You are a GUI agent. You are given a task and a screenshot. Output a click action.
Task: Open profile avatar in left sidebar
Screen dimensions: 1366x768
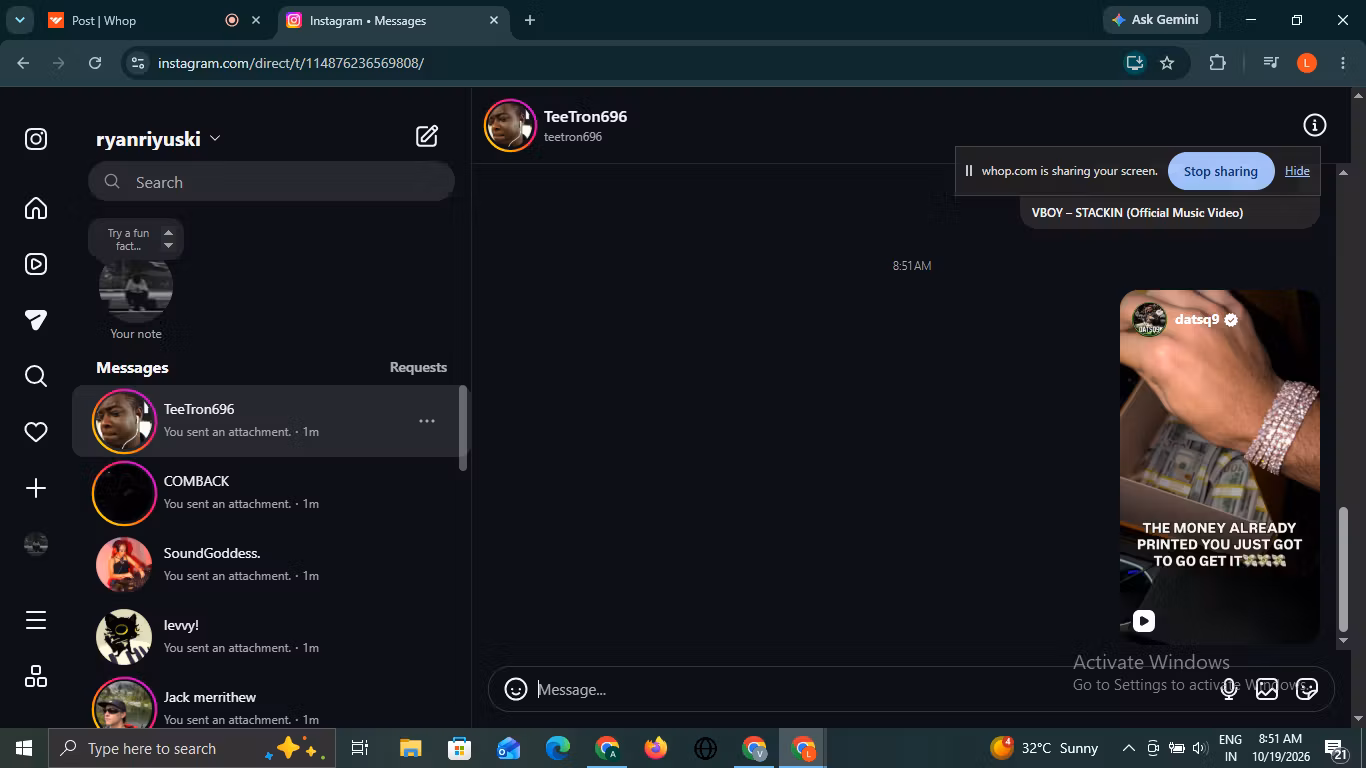pos(36,544)
